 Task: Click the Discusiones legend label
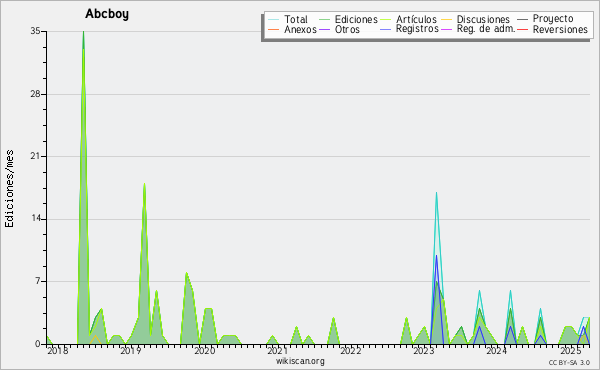click(x=483, y=19)
